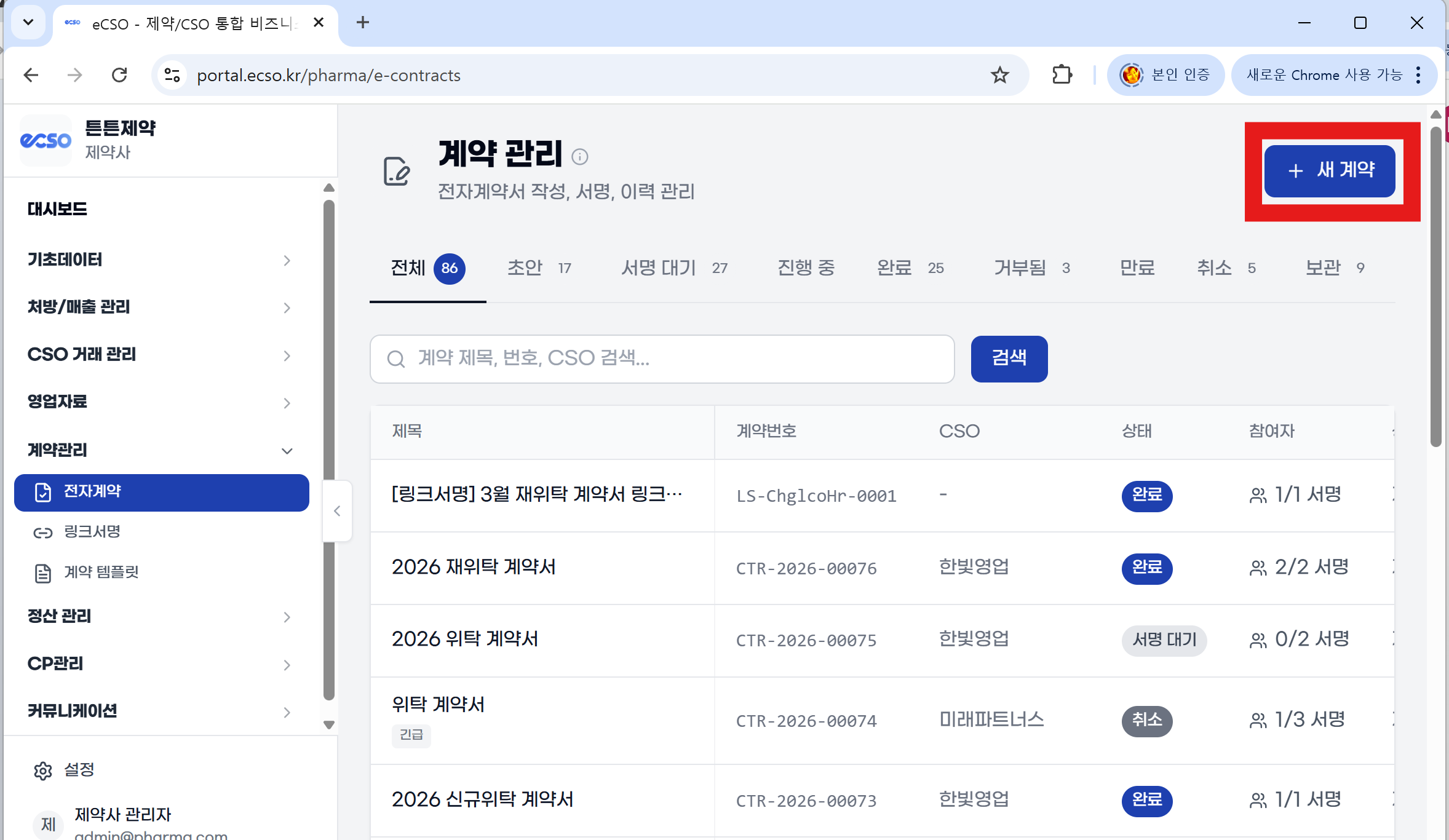This screenshot has height=840, width=1449.
Task: Open the 2026 위탁 계약서 row
Action: pos(465,640)
